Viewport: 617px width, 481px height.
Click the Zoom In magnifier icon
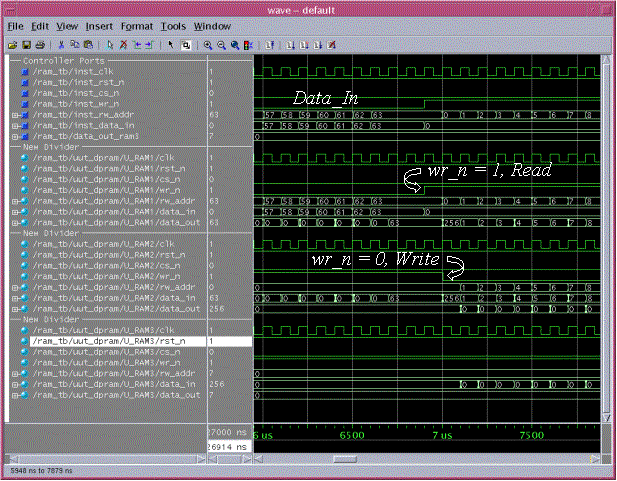pyautogui.click(x=207, y=45)
